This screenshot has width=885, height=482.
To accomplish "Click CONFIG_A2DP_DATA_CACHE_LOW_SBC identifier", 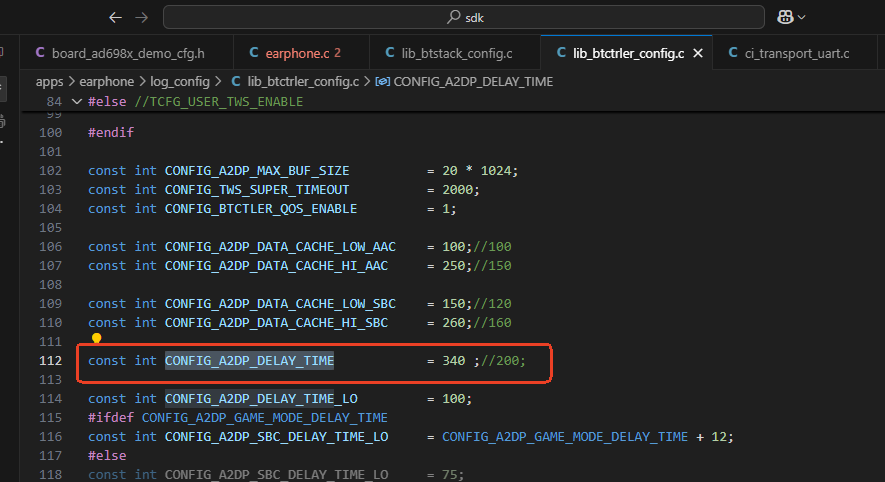I will tap(280, 304).
